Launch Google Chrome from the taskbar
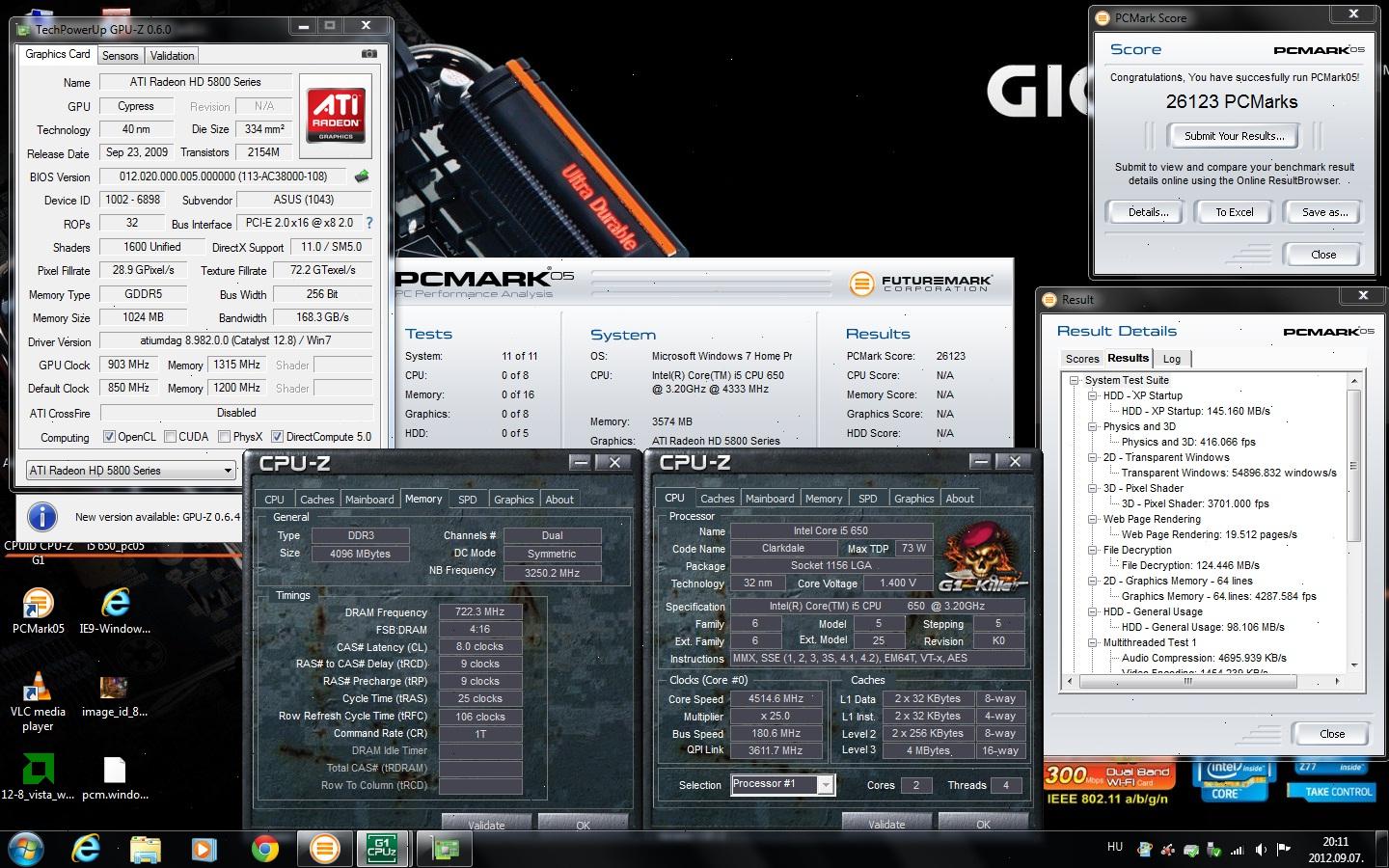 265,849
